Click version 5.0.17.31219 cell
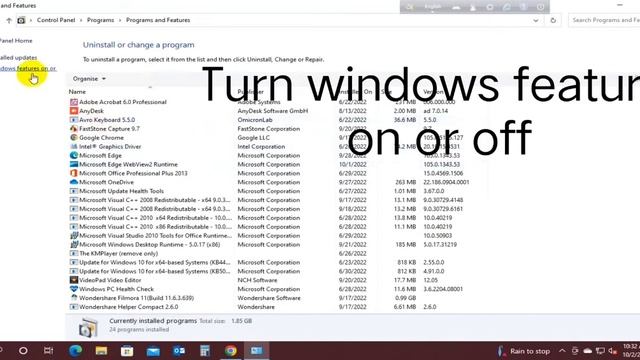This screenshot has width=640, height=360. pos(440,244)
